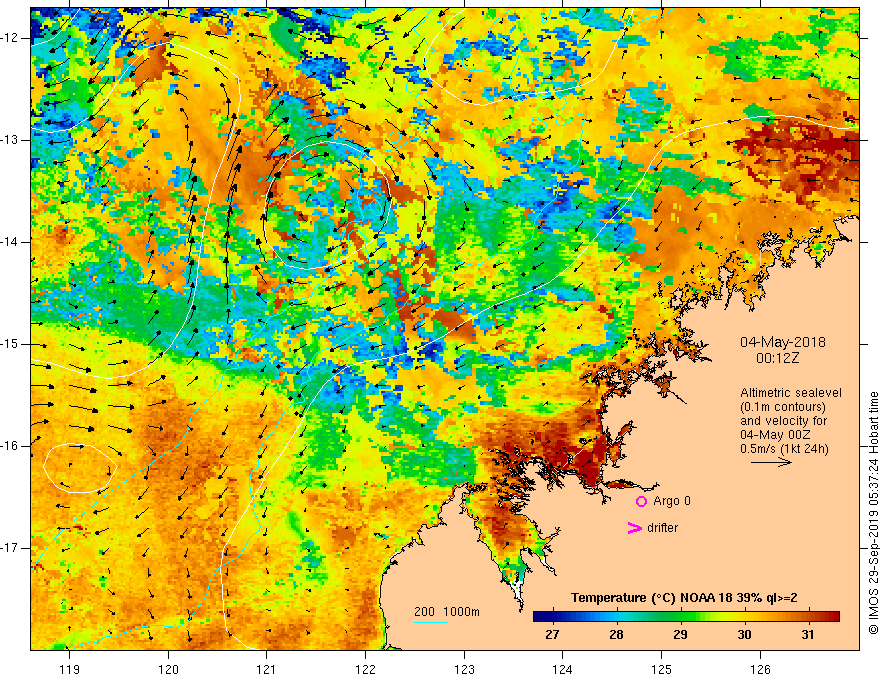The image size is (880, 680).
Task: Click the colorbar tick label '28'
Action: [x=616, y=635]
